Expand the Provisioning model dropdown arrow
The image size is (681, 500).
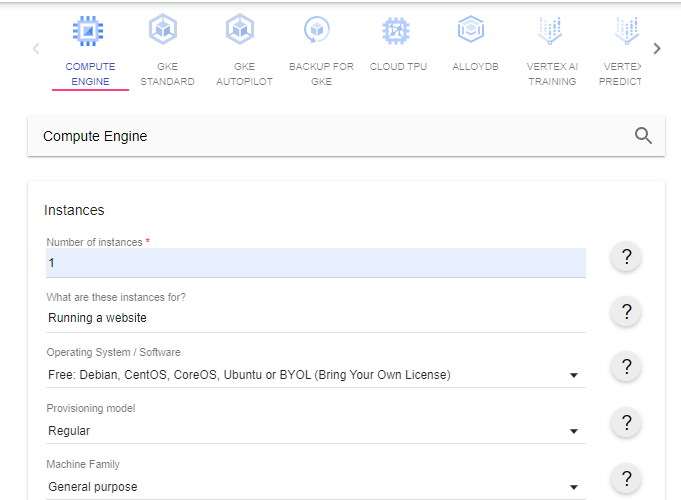574,431
